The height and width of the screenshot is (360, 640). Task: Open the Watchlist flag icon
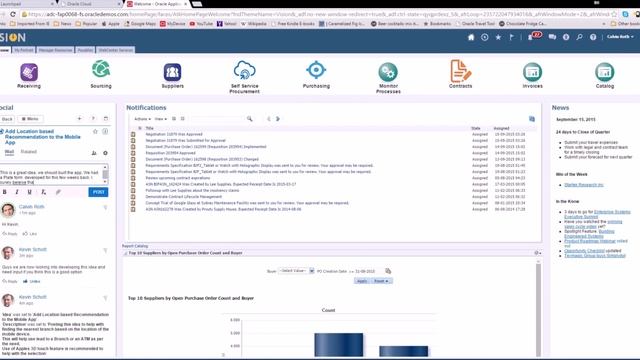[x=511, y=37]
